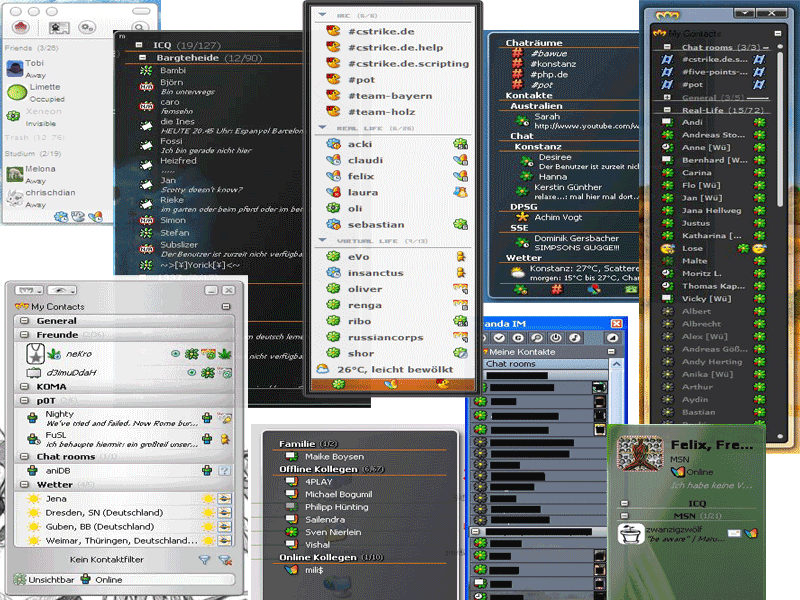Collapse the Chat rooms (3/3) group, dark skin
Image resolution: width=800 pixels, height=600 pixels.
point(667,47)
